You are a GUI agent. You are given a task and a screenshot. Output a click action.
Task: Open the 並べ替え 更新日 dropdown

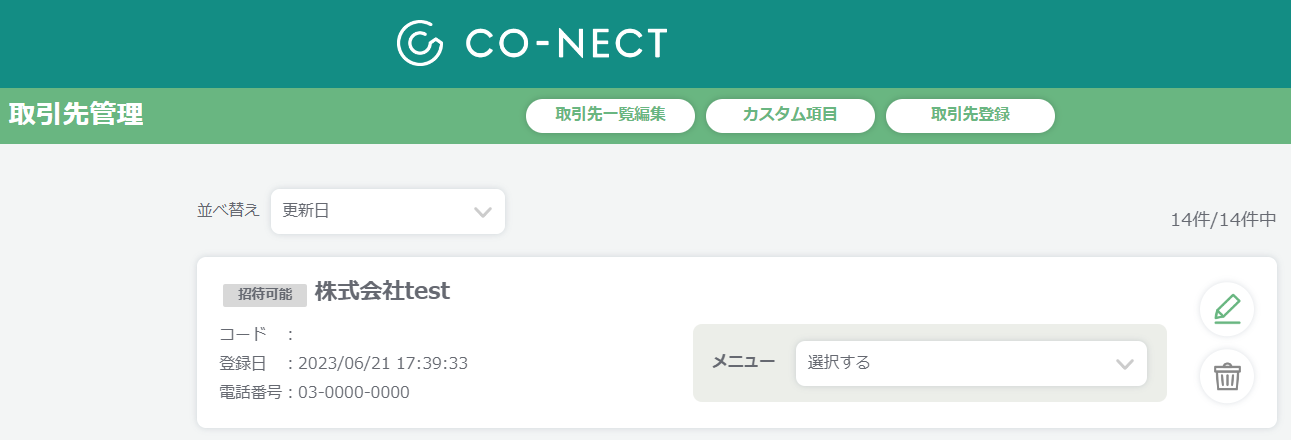[x=388, y=211]
